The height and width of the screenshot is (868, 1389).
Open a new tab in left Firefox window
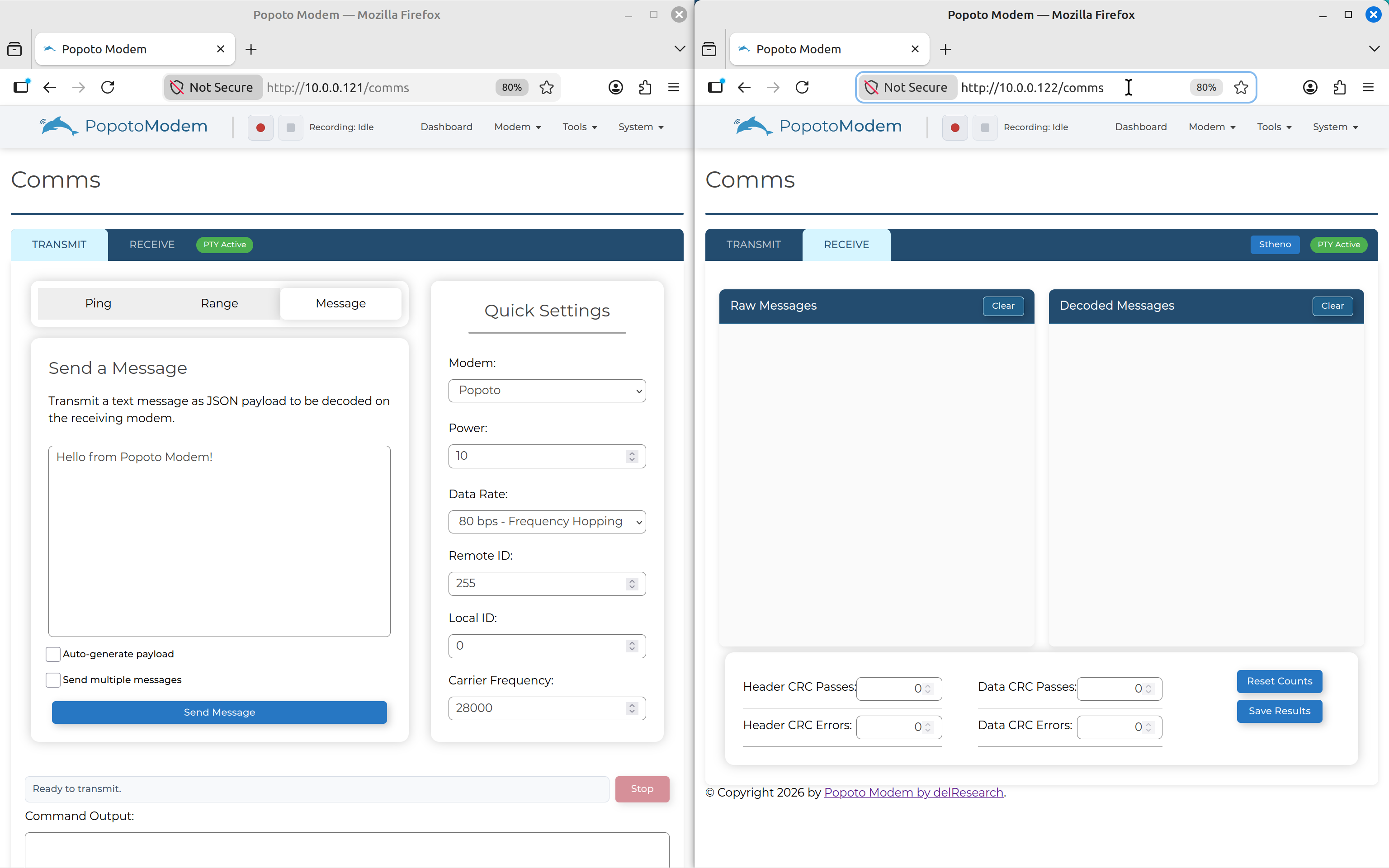(x=251, y=49)
